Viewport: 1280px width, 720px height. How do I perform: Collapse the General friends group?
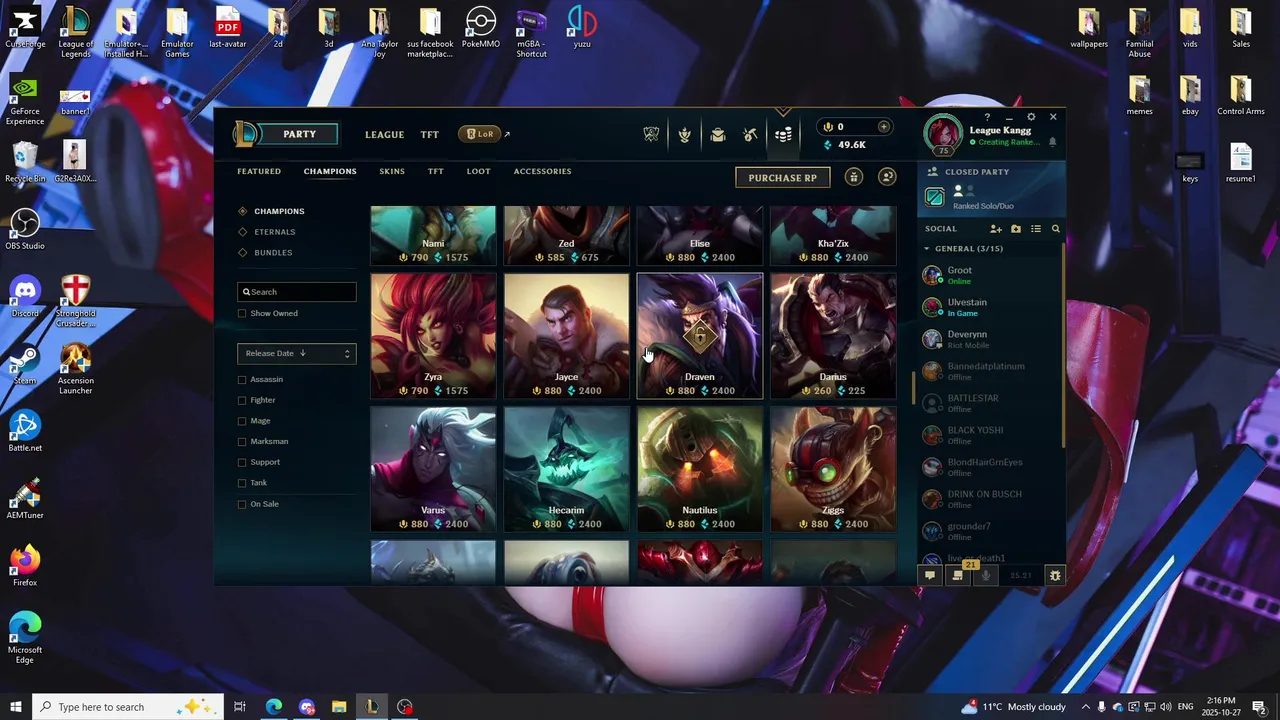point(926,249)
